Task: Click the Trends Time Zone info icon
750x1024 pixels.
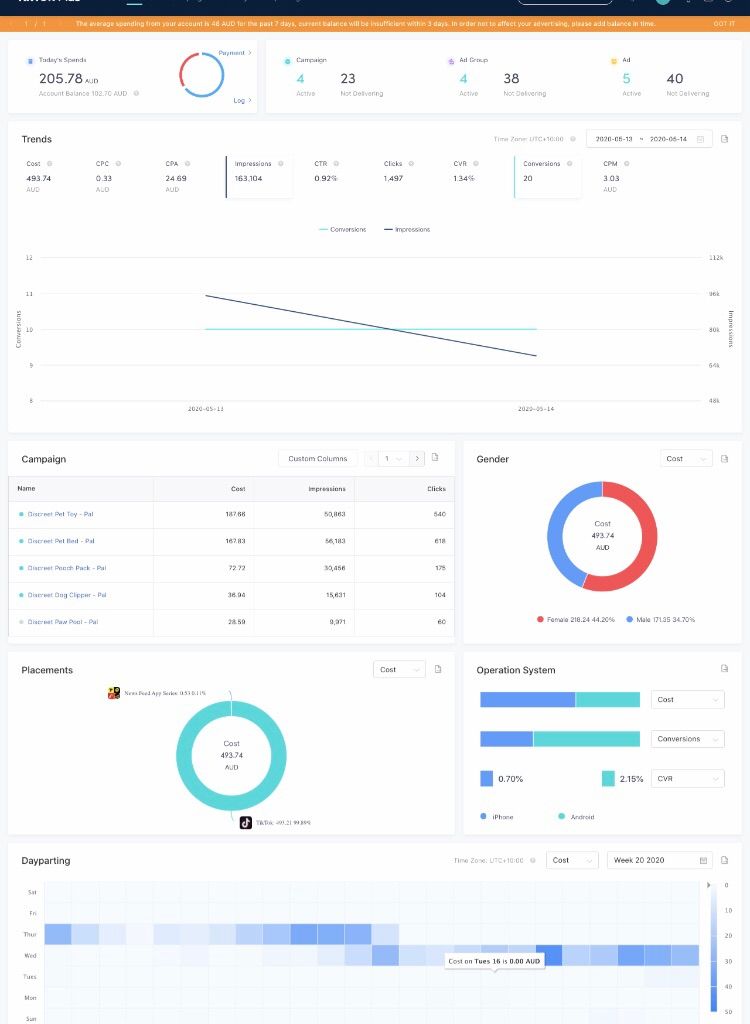Action: 573,139
